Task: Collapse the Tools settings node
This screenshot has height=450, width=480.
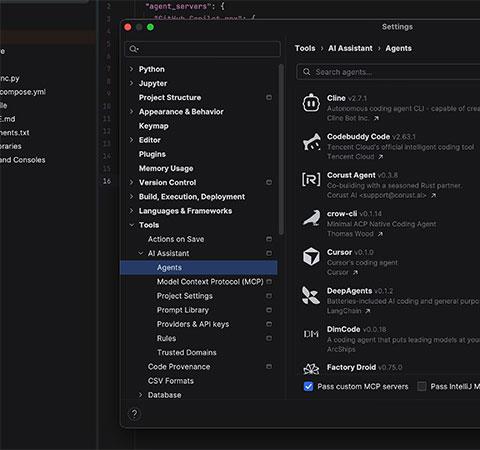Action: tap(131, 225)
